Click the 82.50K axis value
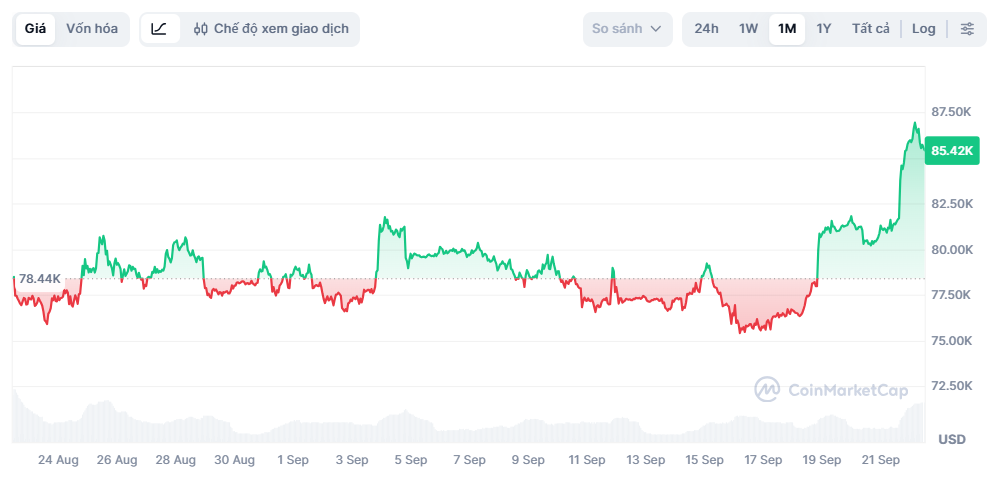1001x487 pixels. 952,204
